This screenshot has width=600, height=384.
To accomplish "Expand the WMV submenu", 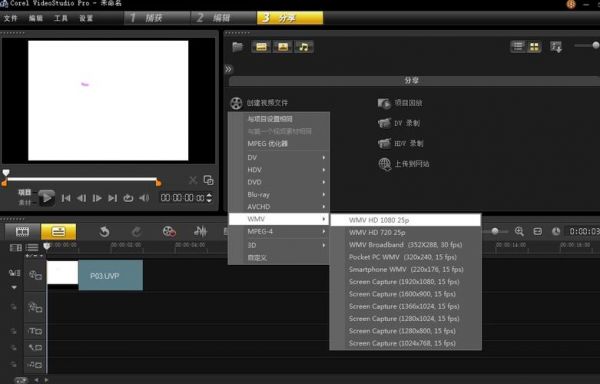I will (x=279, y=219).
